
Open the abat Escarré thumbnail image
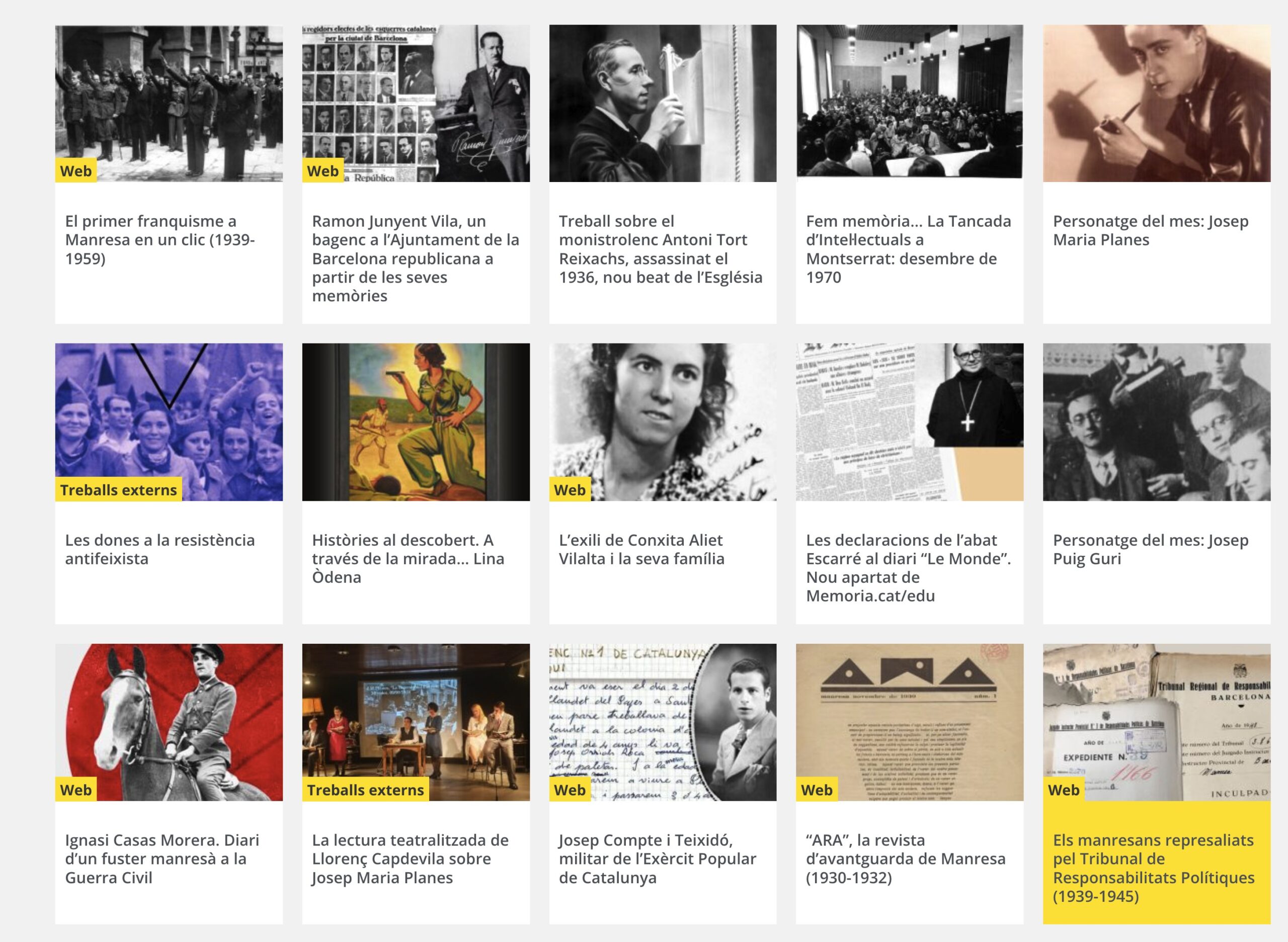909,422
